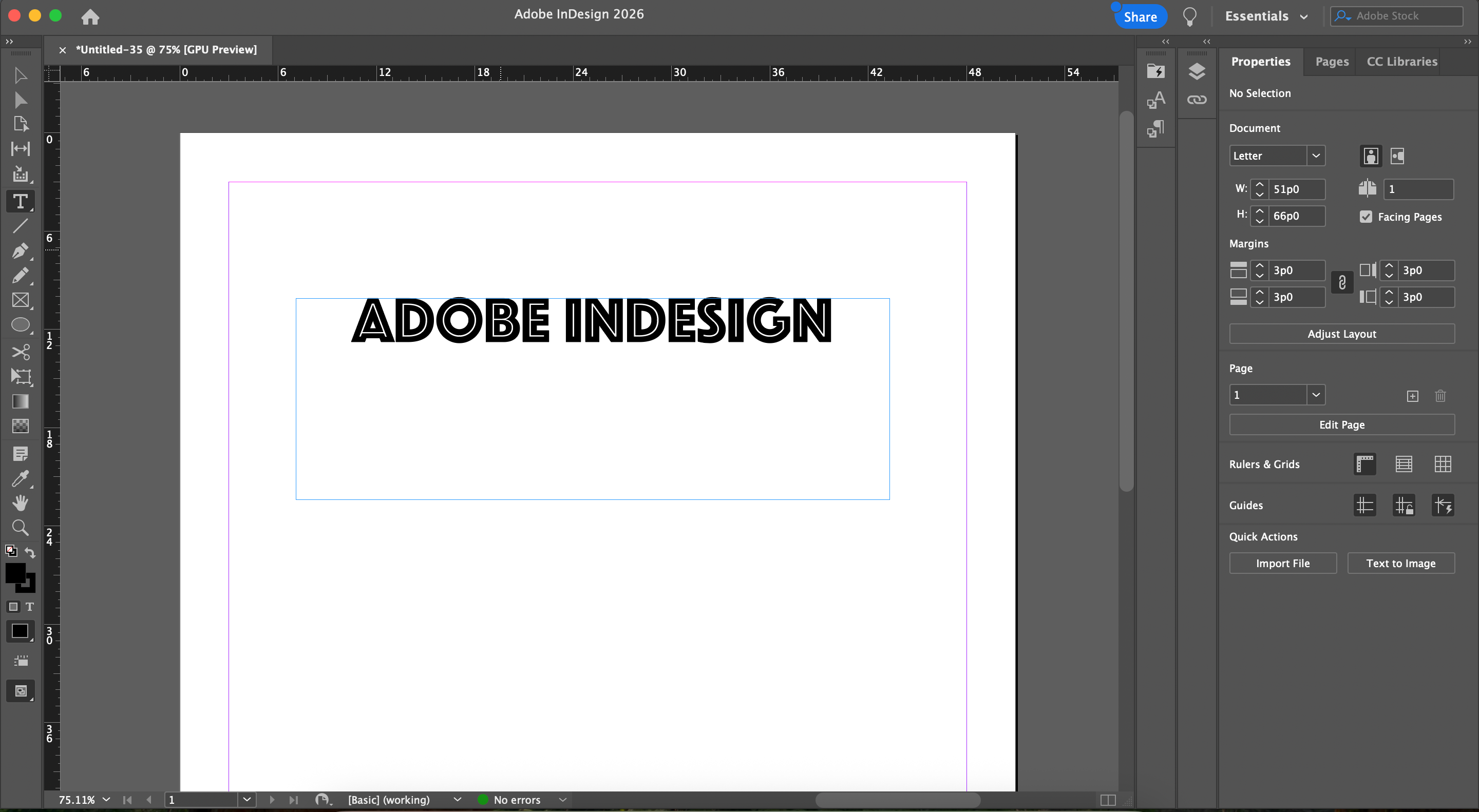Select the Scissors tool
Image resolution: width=1479 pixels, height=812 pixels.
[x=20, y=352]
